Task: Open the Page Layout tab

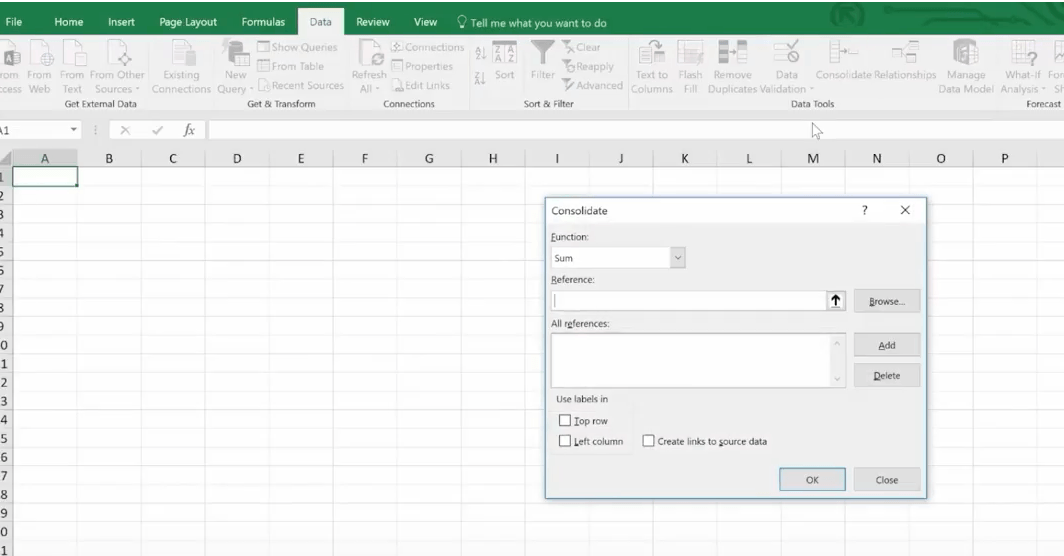Action: [188, 22]
